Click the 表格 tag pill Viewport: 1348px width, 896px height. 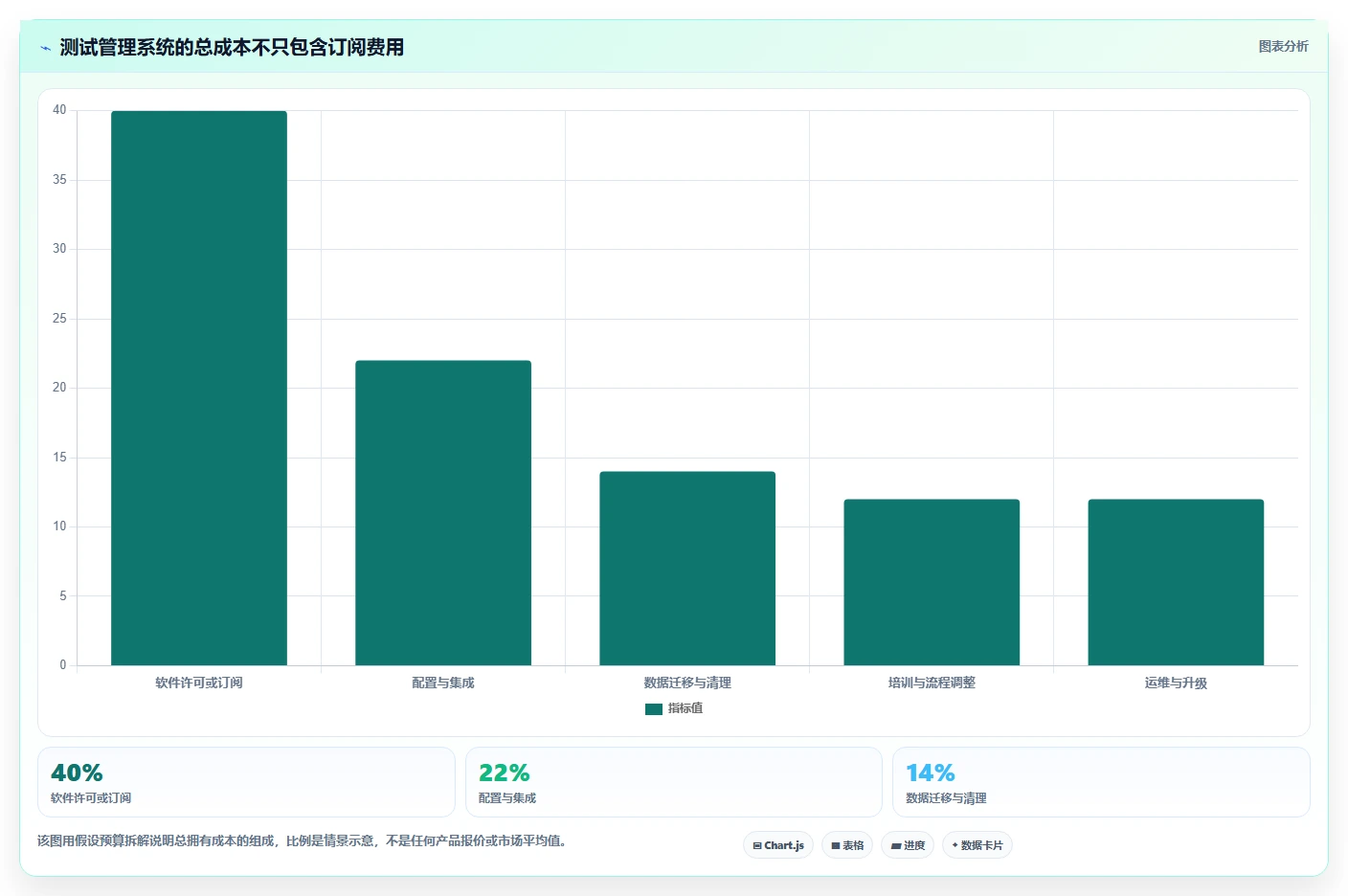[847, 845]
